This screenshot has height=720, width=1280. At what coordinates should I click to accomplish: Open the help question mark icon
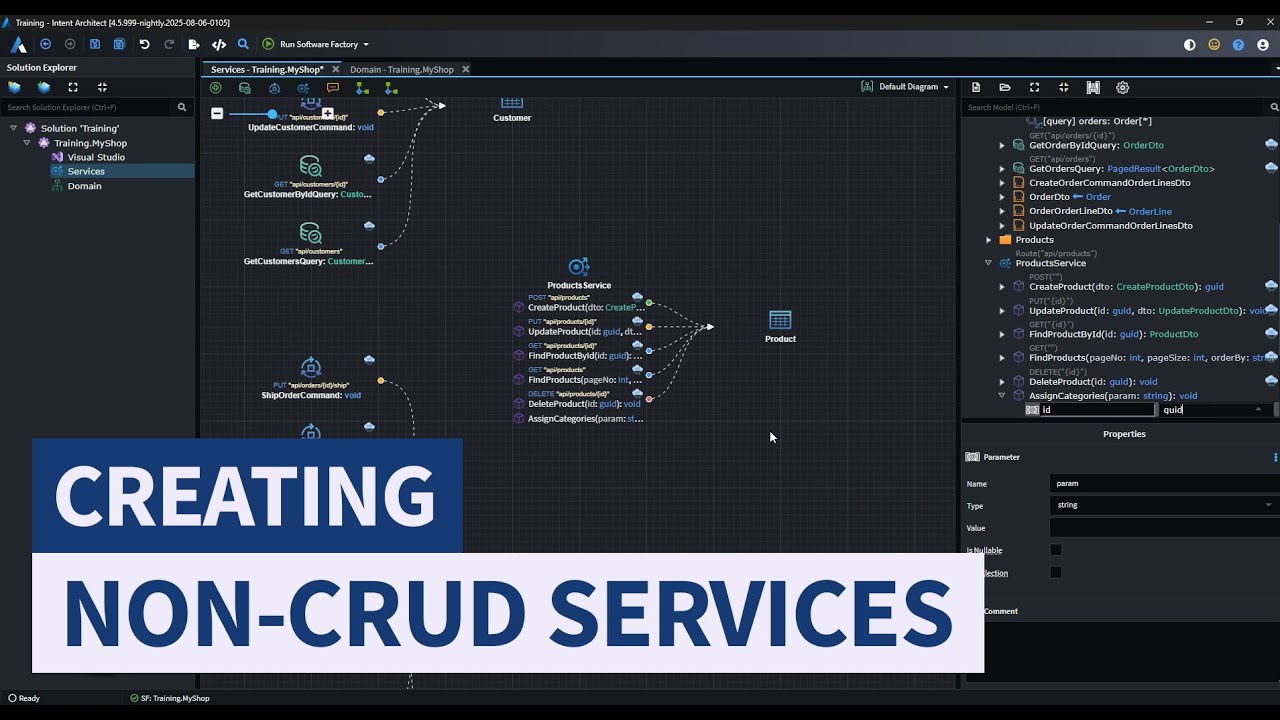pyautogui.click(x=1238, y=45)
